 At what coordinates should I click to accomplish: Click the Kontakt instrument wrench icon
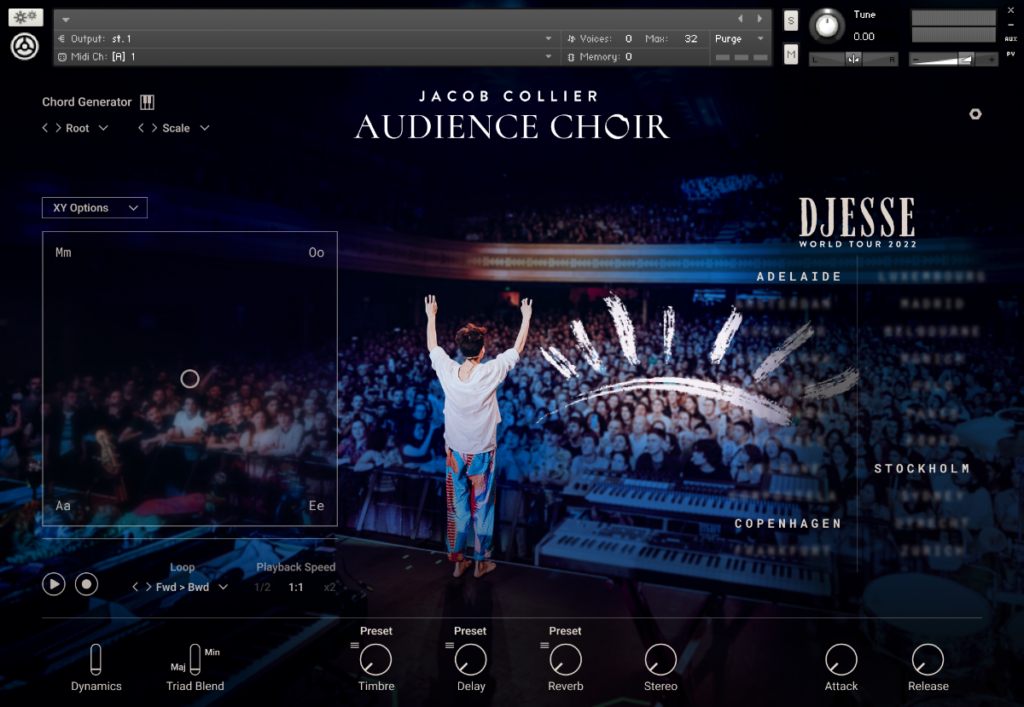tap(25, 18)
